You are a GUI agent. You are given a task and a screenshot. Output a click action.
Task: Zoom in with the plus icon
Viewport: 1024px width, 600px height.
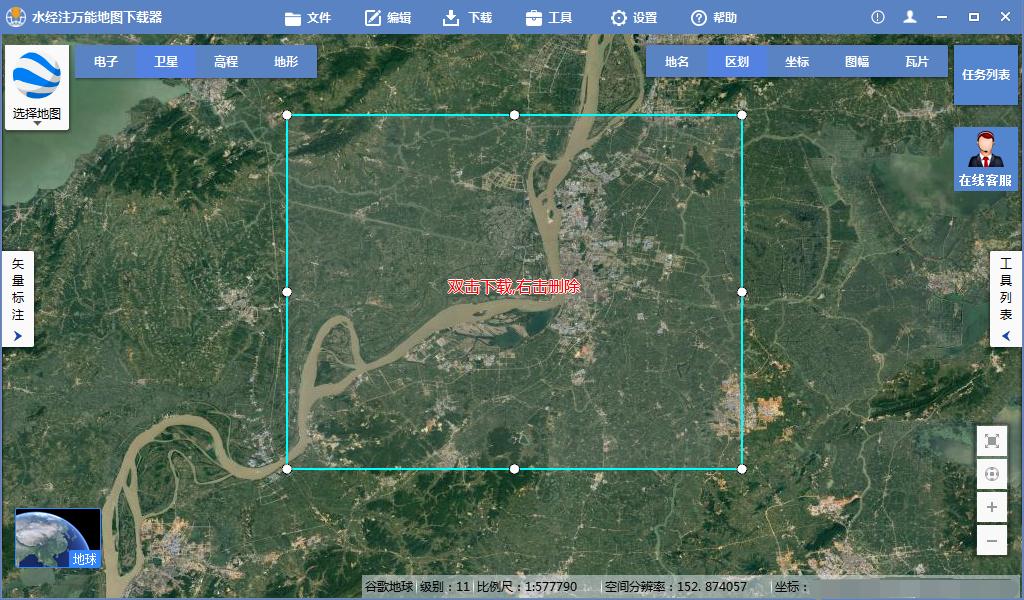[x=991, y=507]
